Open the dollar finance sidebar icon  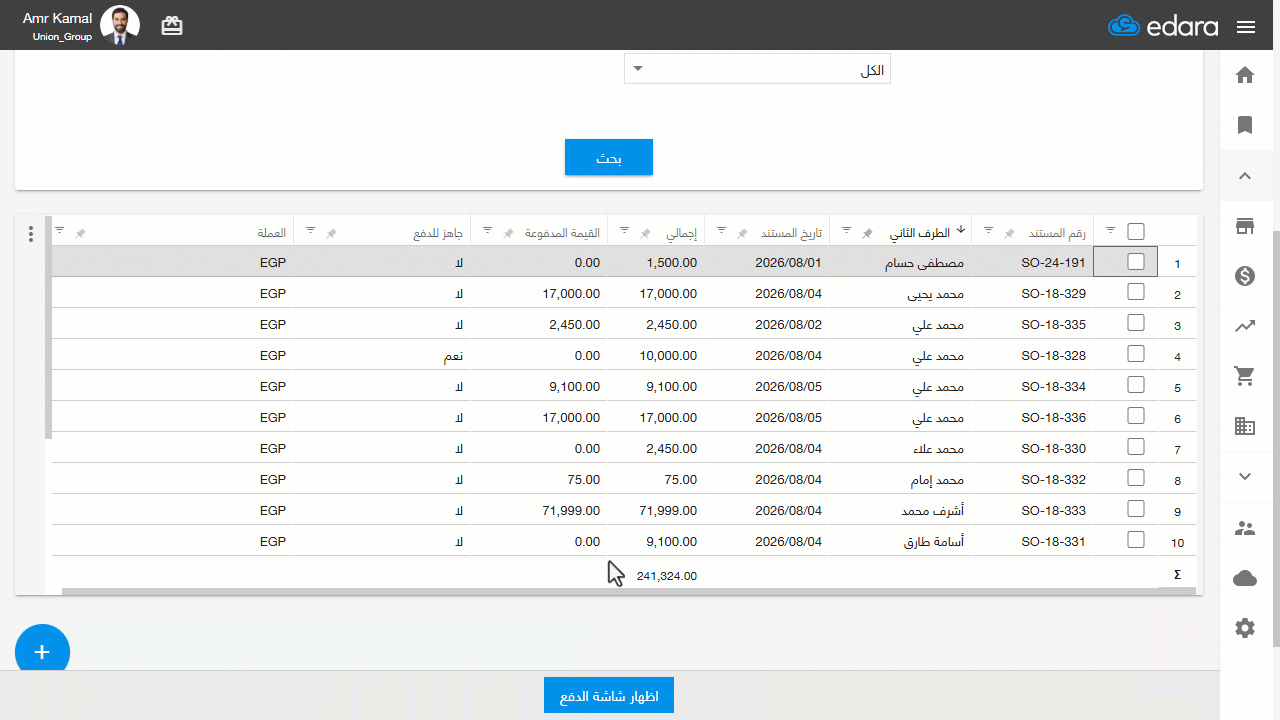1245,276
